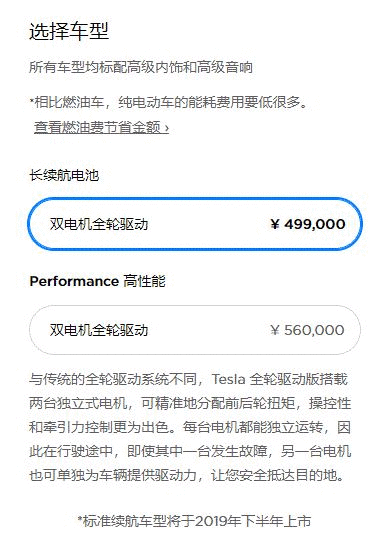Click the last description line ending 安全抵达目的地
Screen dimensions: 384x551
pyautogui.click(x=187, y=475)
